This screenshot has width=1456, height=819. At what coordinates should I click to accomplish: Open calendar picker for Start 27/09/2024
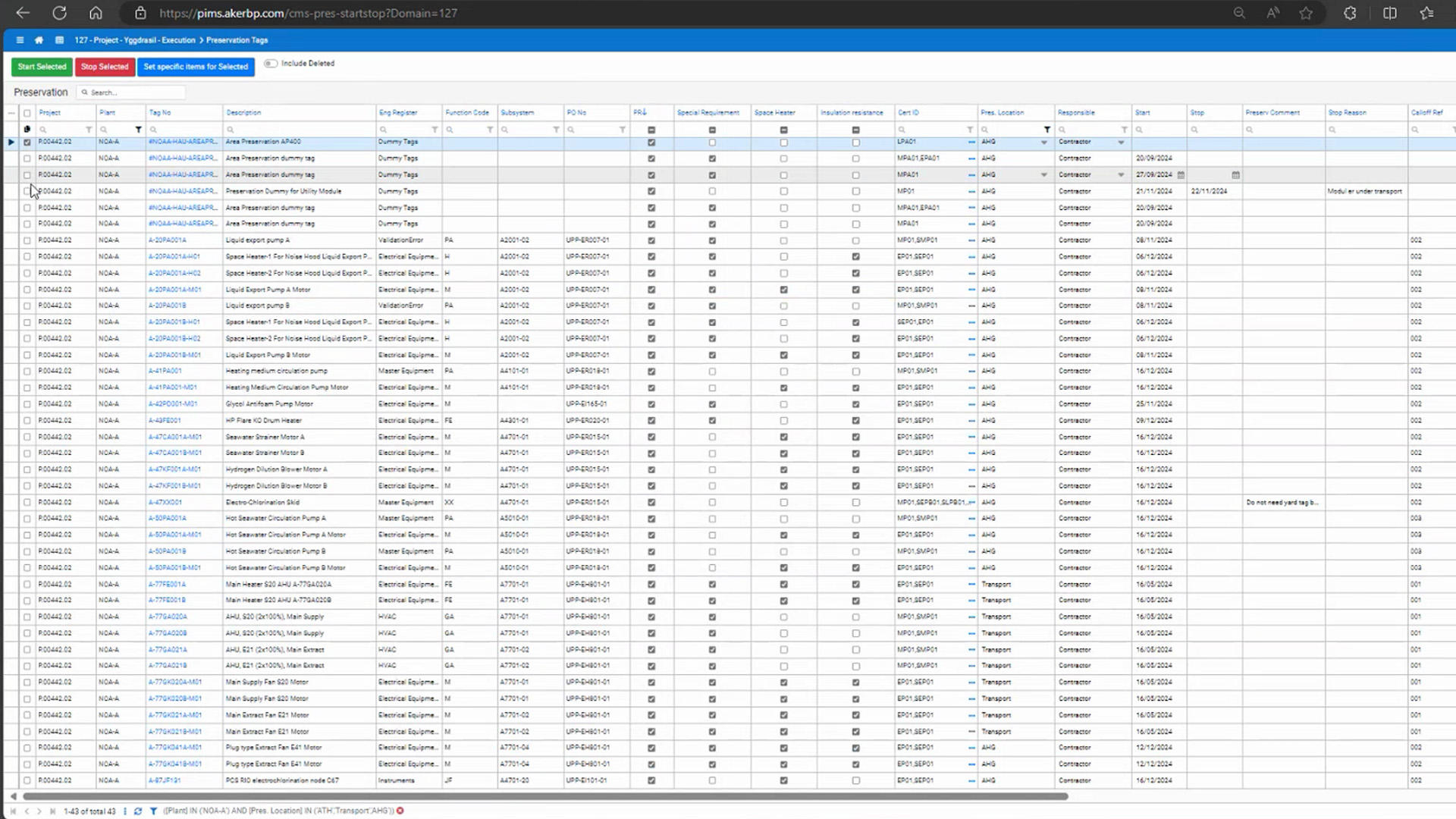(x=1181, y=175)
